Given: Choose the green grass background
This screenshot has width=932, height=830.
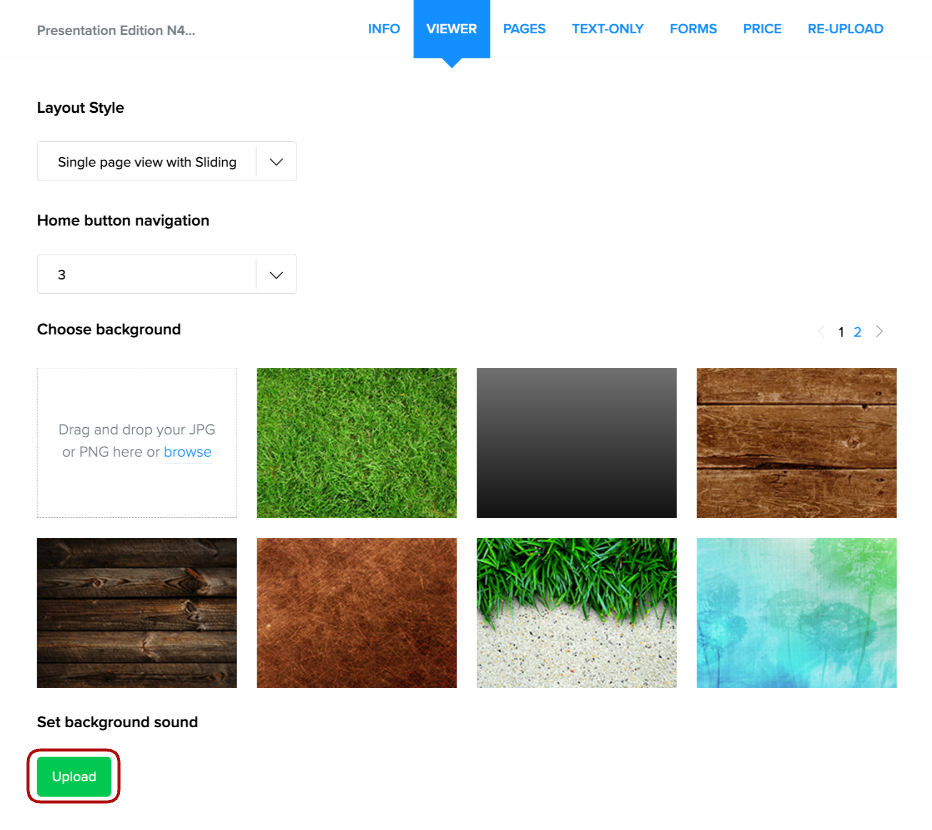Looking at the screenshot, I should pos(357,443).
